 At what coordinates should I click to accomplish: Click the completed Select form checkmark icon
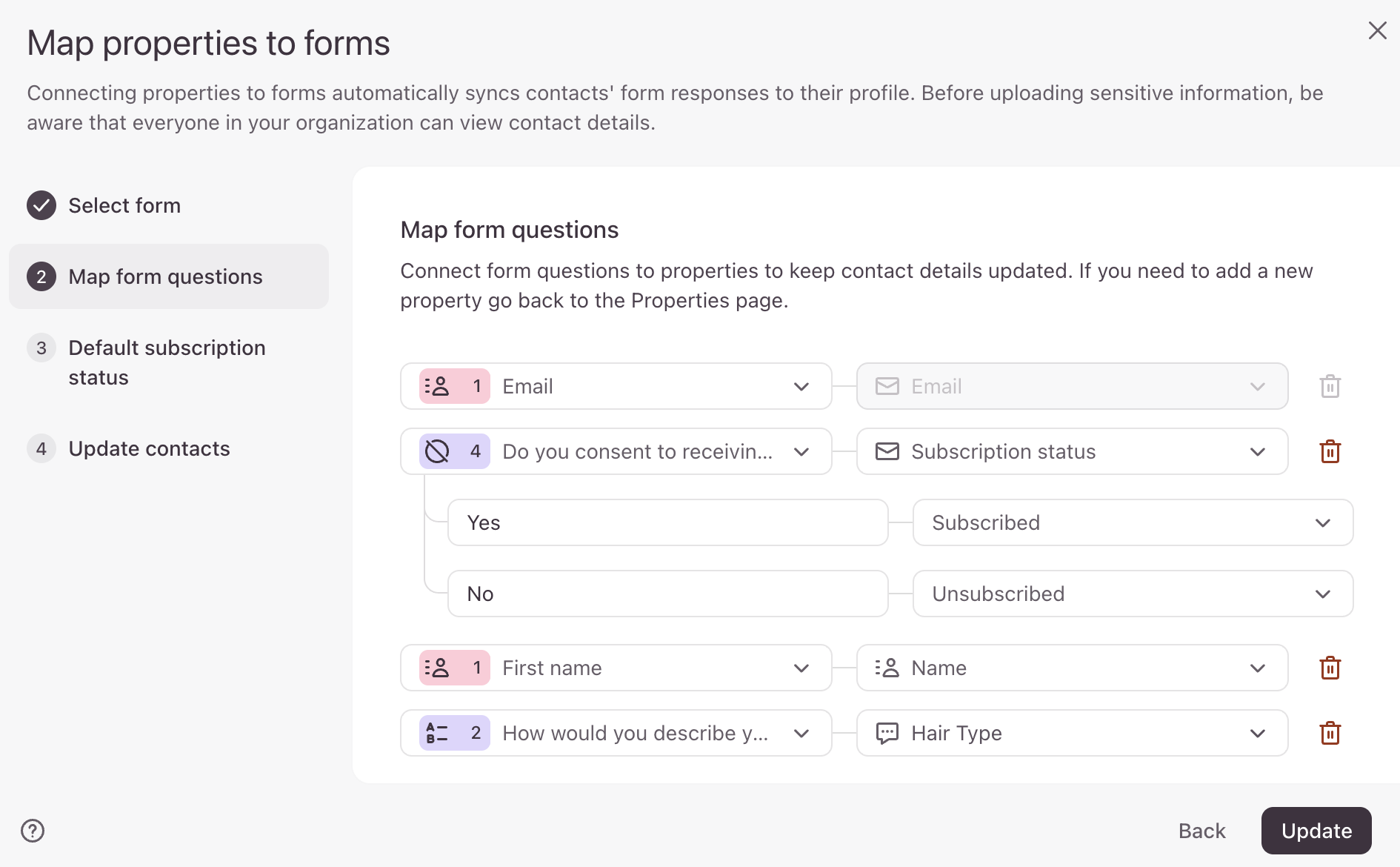tap(41, 205)
